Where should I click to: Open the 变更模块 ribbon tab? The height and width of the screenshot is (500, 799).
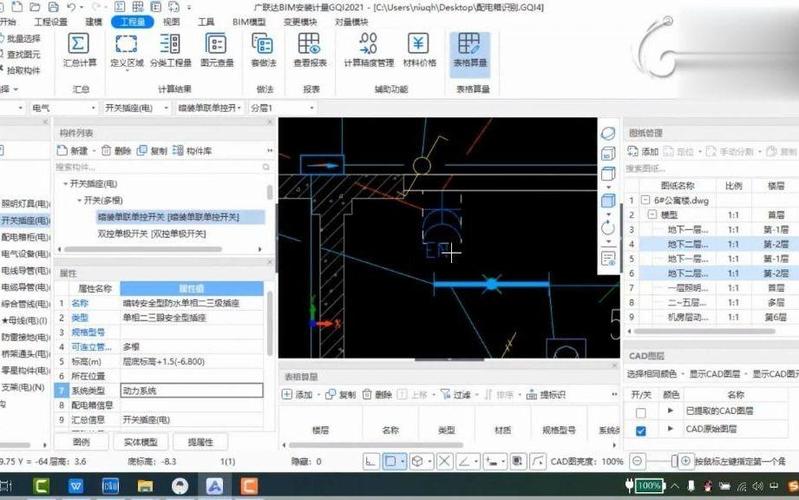[x=300, y=22]
